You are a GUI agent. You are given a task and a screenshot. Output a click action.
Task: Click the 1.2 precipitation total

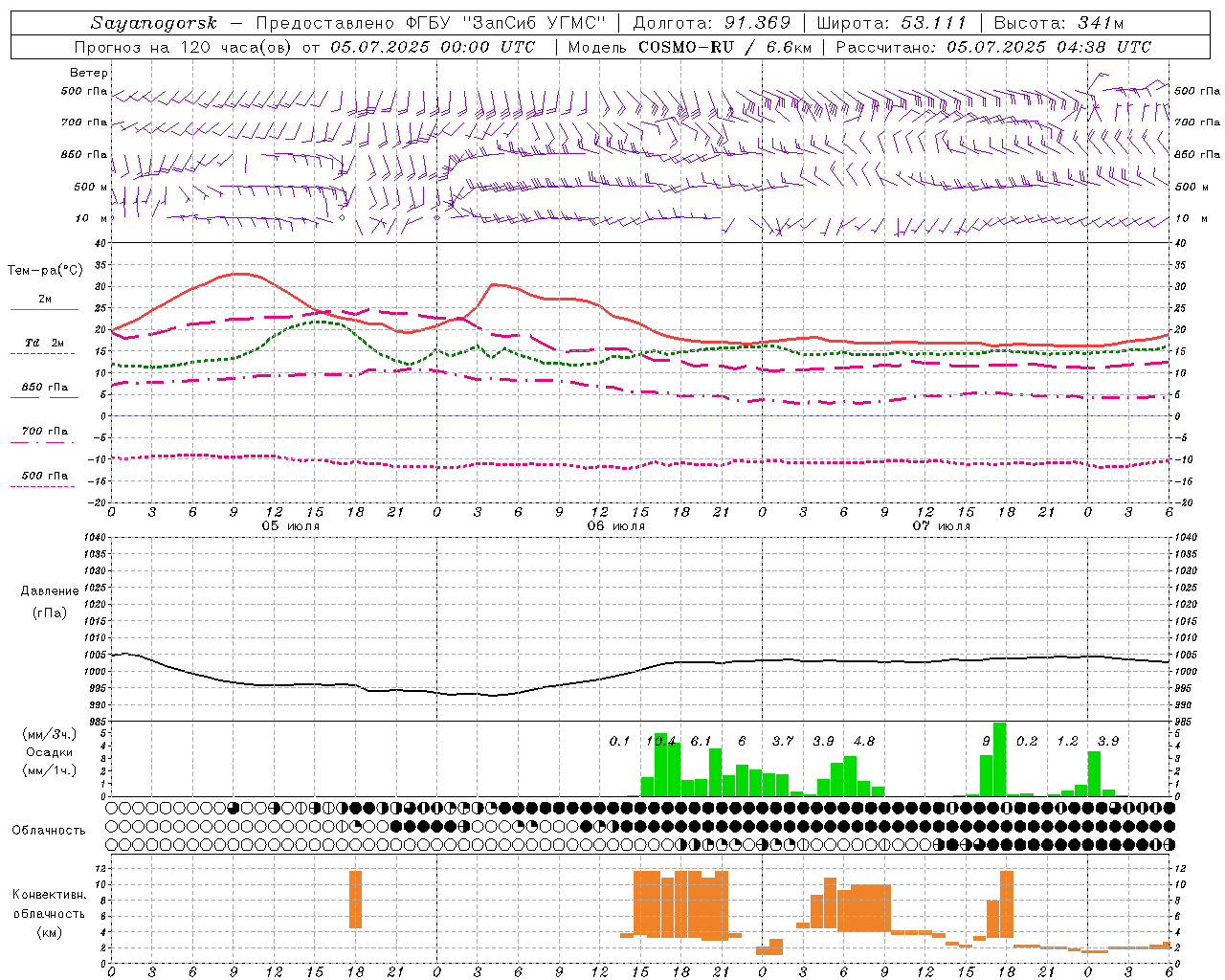tap(1068, 741)
